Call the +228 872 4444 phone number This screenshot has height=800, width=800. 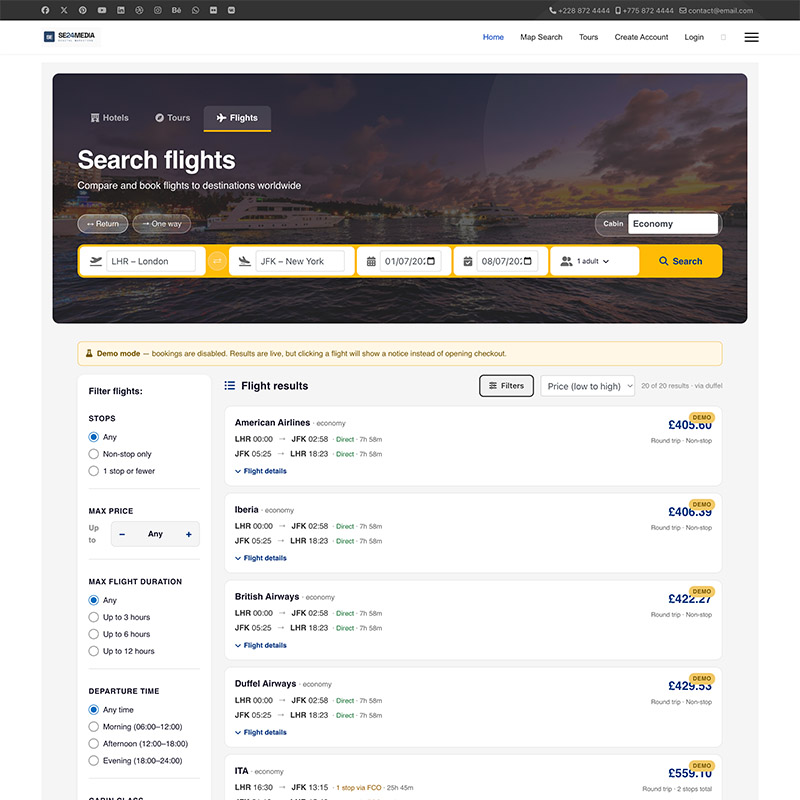[x=579, y=11]
